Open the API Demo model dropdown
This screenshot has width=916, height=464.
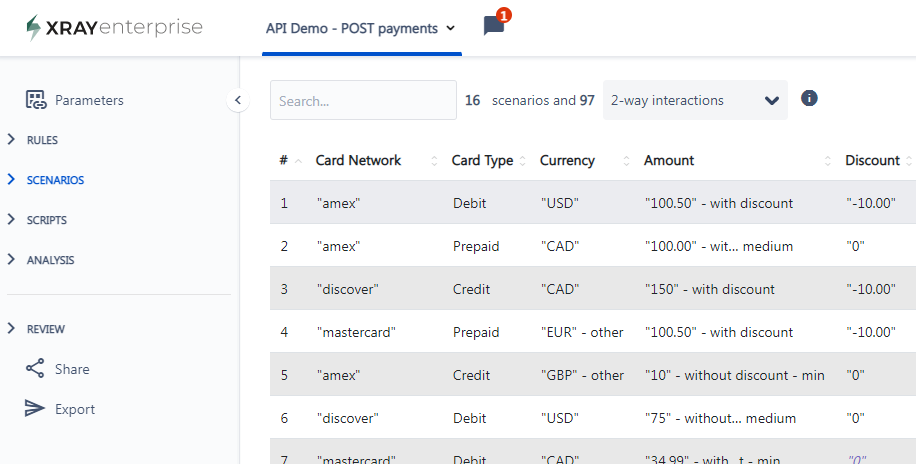click(x=361, y=28)
